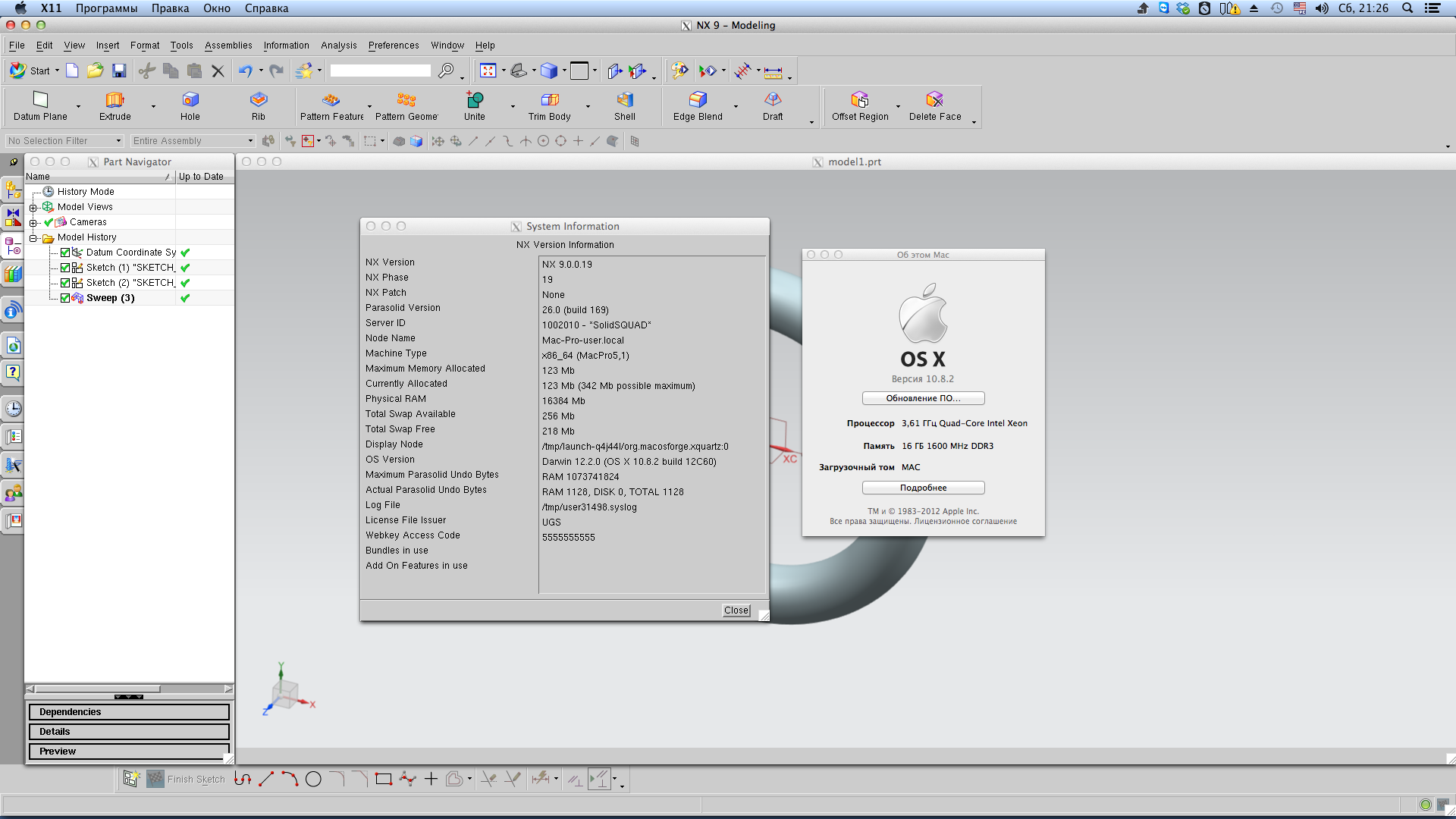Open a file with the folder icon
1456x819 pixels.
click(x=95, y=71)
